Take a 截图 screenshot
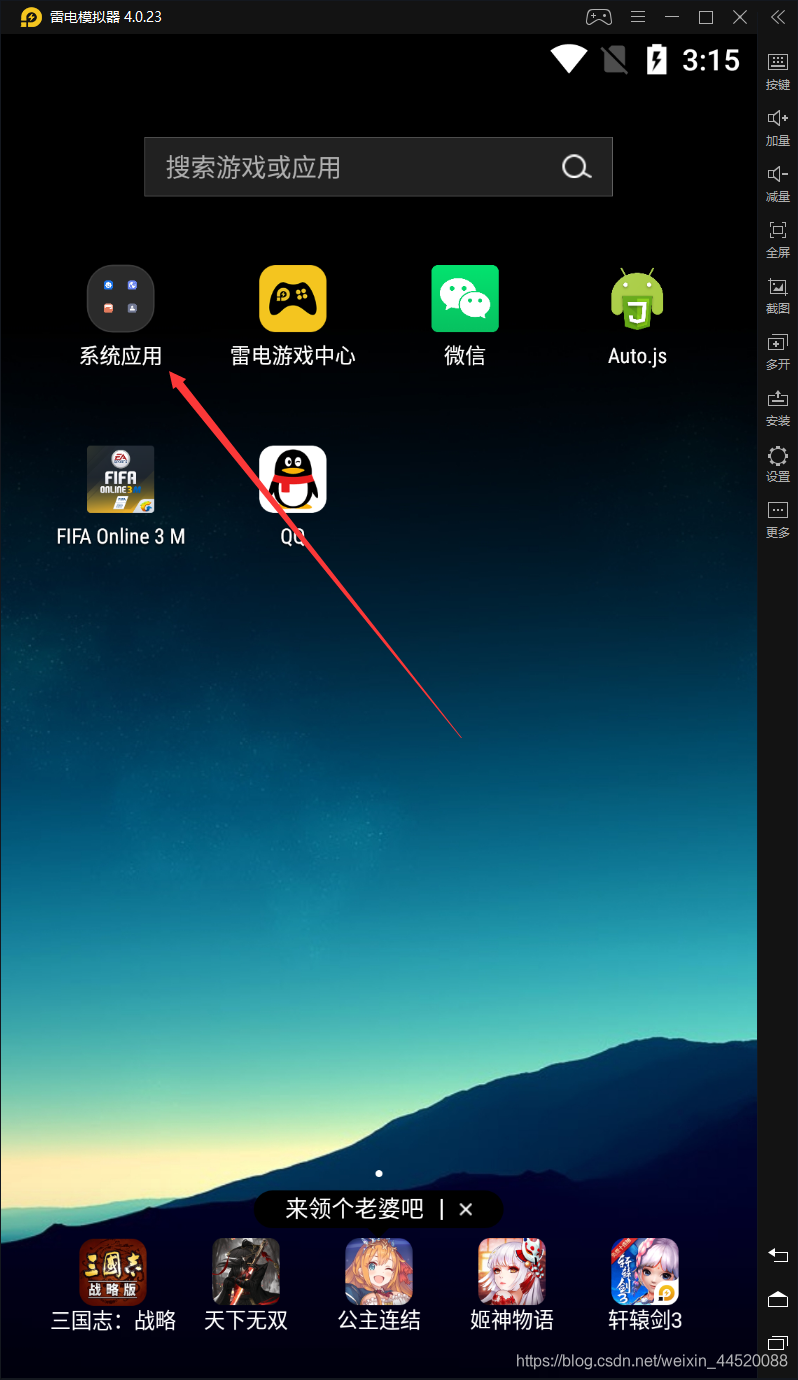 point(778,296)
